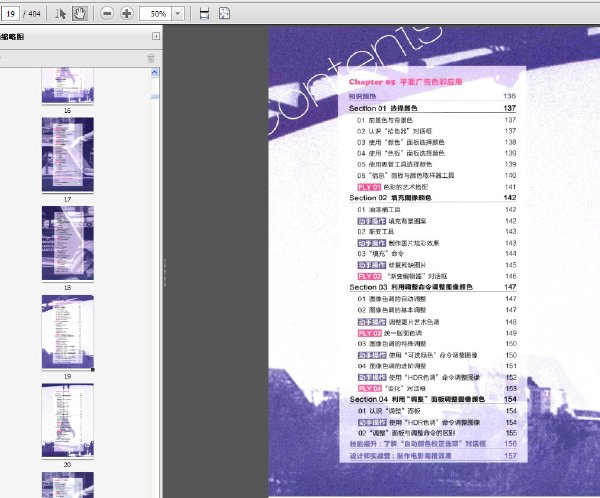Click the panel splitter handle beside document
Screen dimensions: 600x498
coord(165,273)
